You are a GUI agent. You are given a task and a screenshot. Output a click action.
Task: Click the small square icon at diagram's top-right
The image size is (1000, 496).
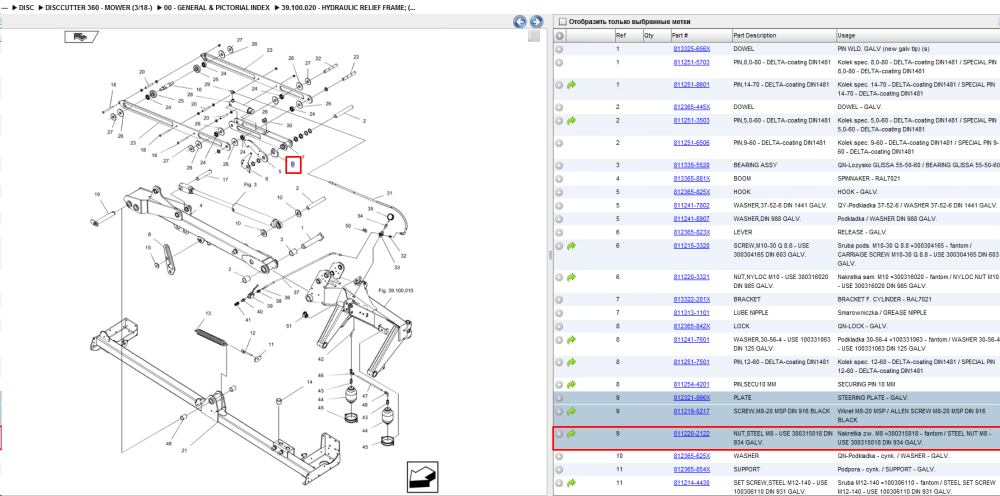pos(534,36)
